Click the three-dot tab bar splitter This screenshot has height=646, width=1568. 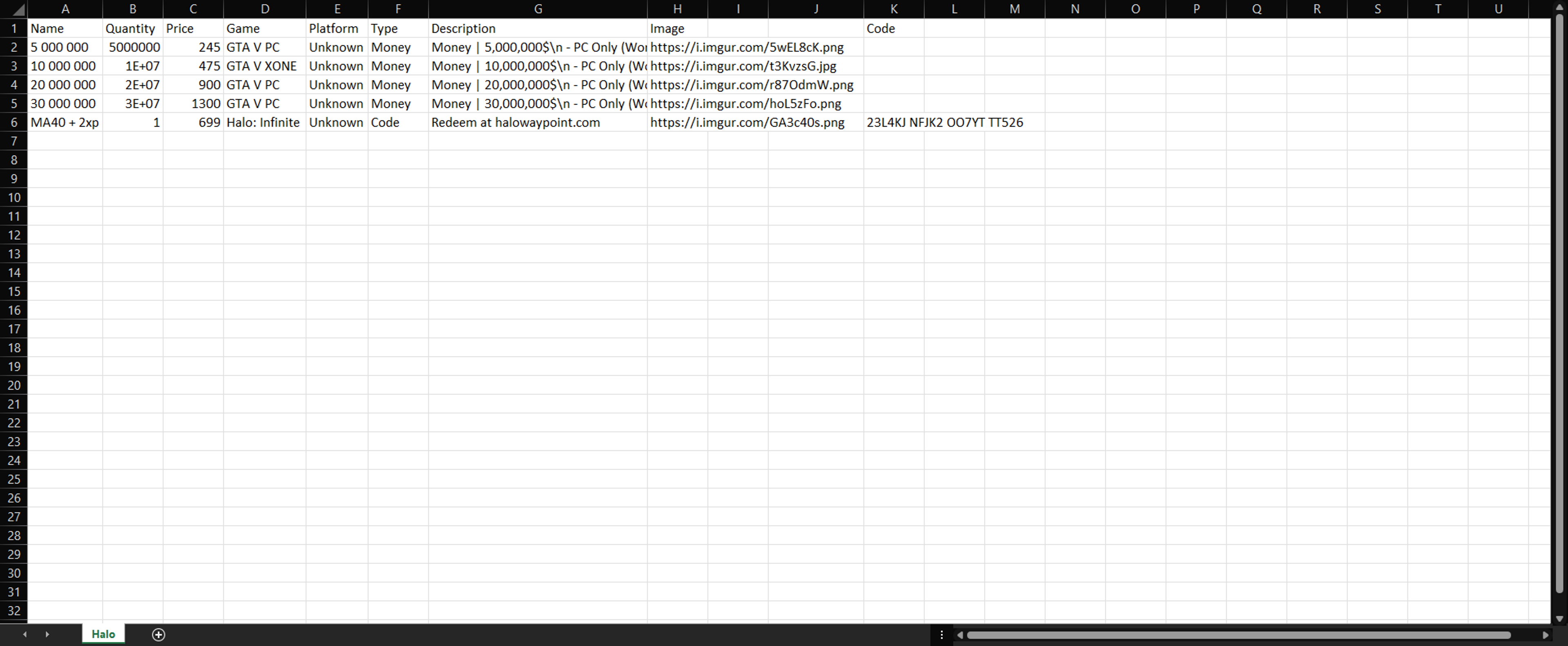tap(941, 635)
